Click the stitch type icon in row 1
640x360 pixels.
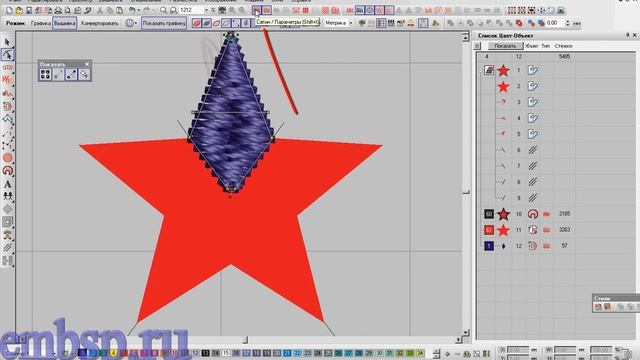[533, 70]
